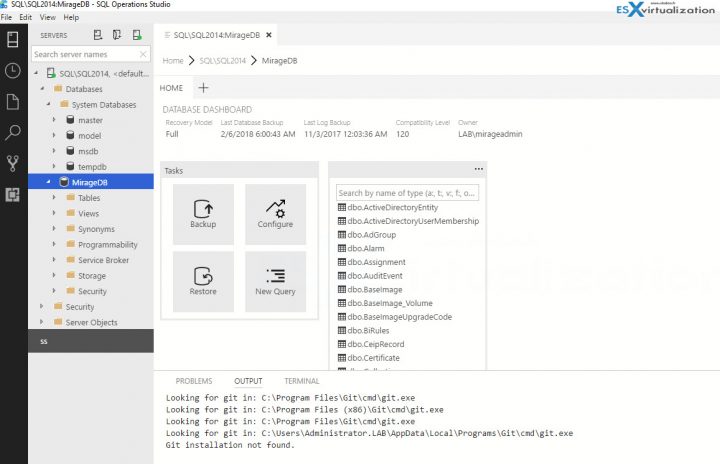Collapse the SQL\SQL2014 server node

pyautogui.click(x=36, y=73)
